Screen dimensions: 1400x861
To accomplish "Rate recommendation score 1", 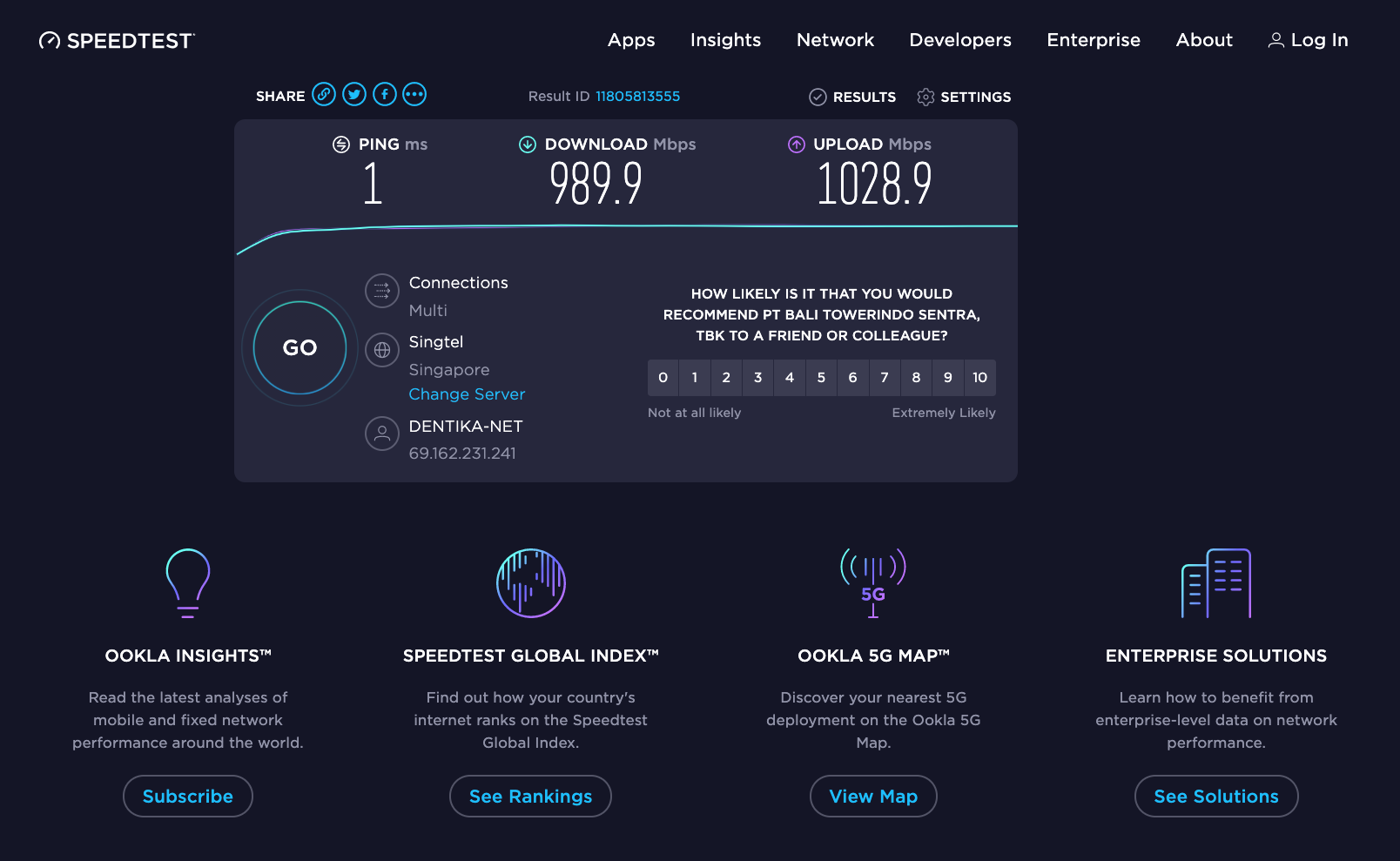I will (695, 378).
